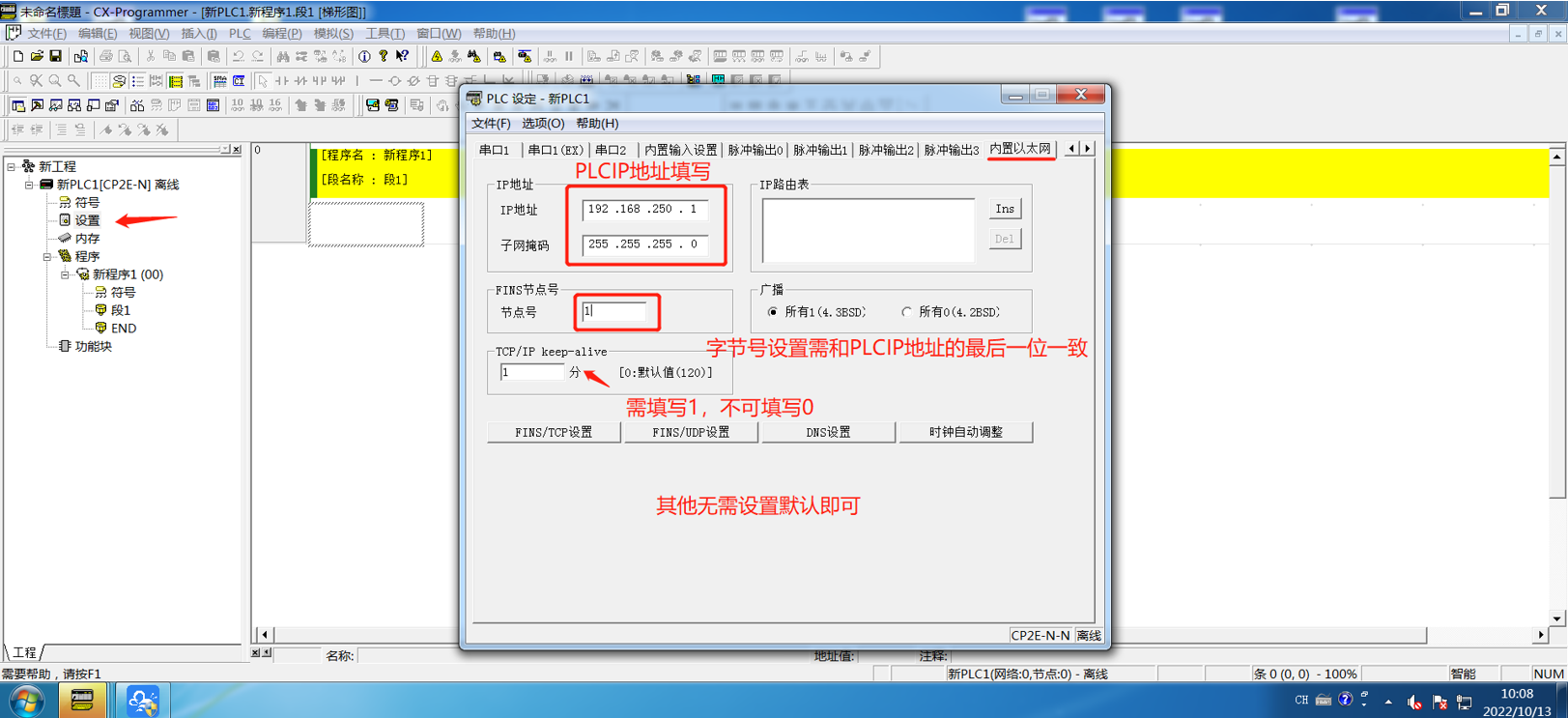Click the CX-Programmer taskbar icon
Viewport: 1568px width, 718px height.
click(82, 701)
